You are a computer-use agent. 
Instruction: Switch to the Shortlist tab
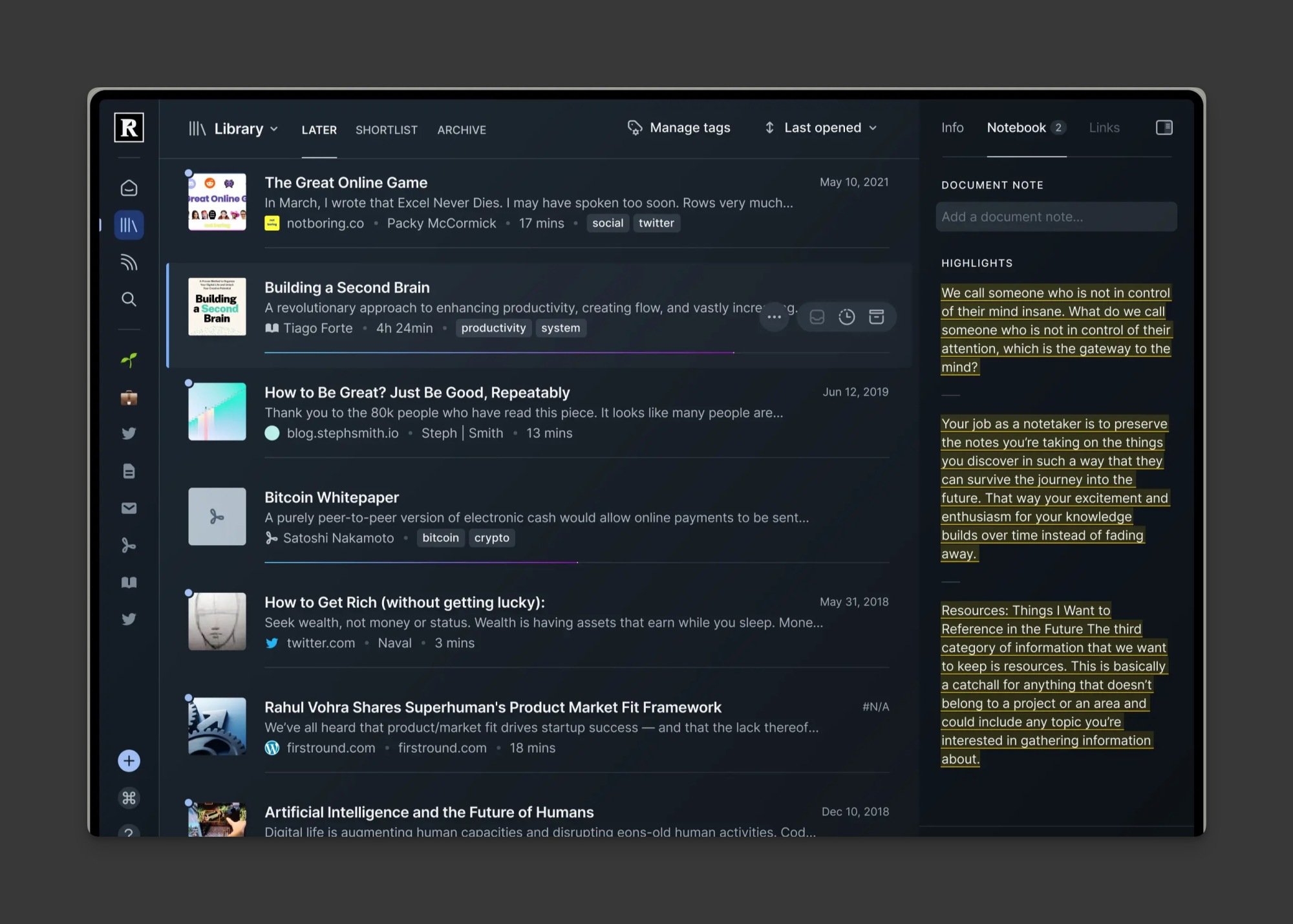click(386, 130)
